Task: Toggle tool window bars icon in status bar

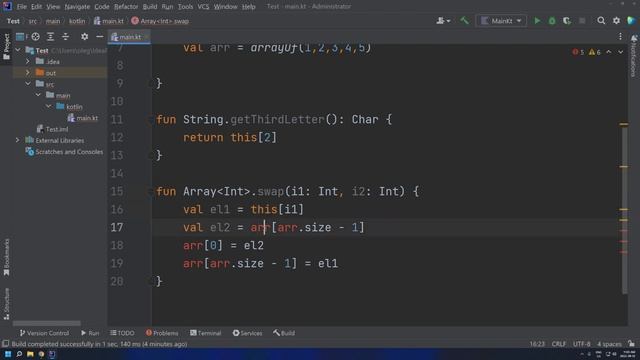Action: click(x=6, y=344)
